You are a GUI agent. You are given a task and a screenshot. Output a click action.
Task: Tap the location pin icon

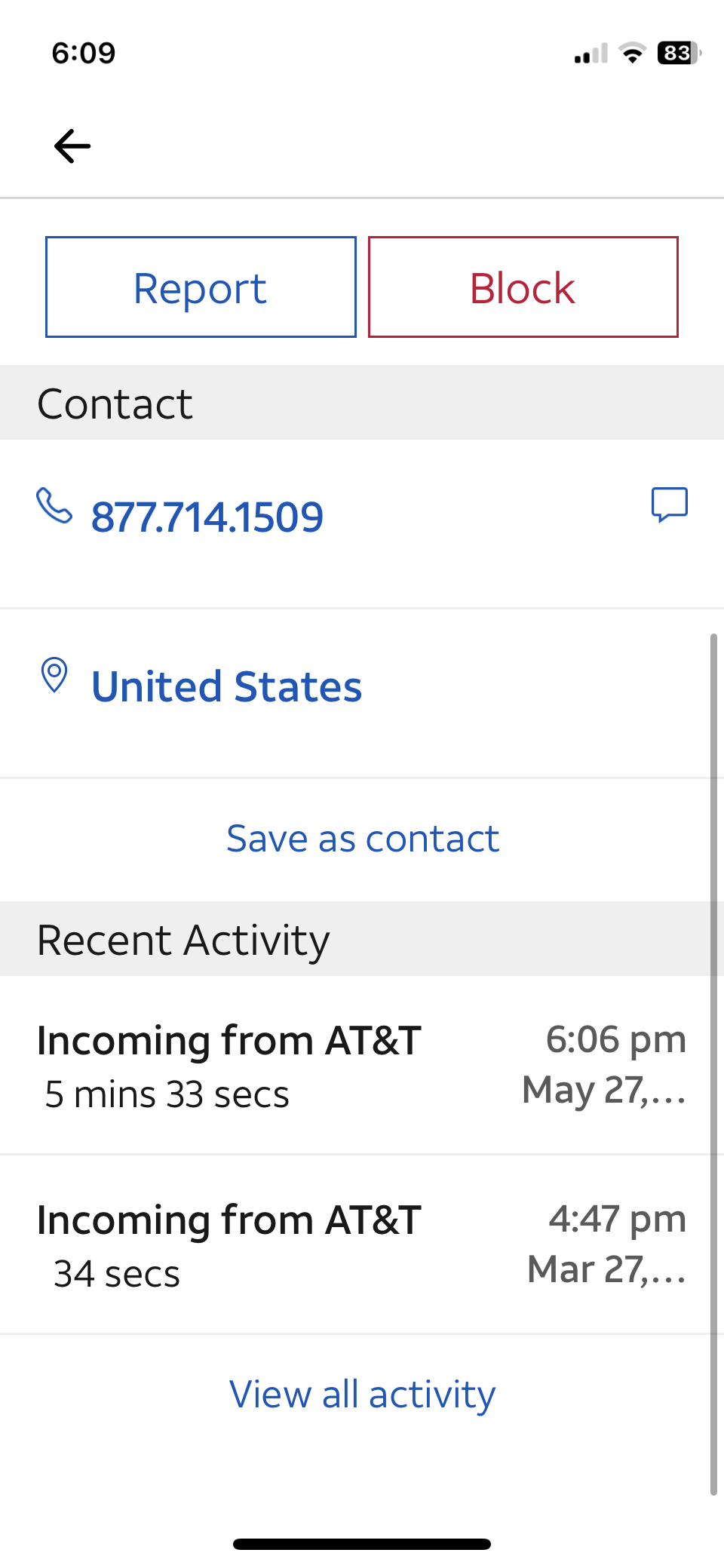[x=54, y=675]
